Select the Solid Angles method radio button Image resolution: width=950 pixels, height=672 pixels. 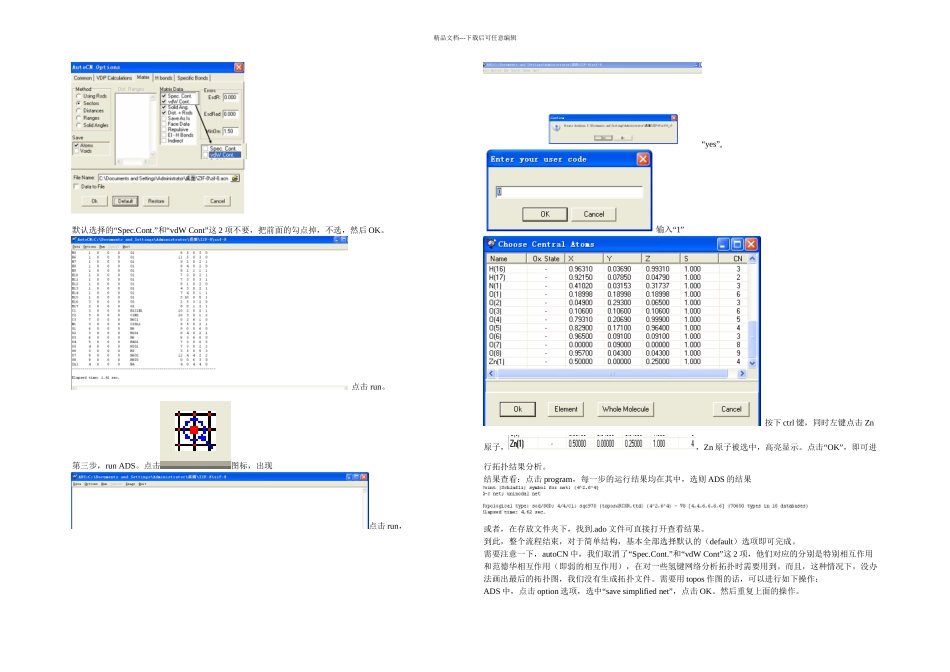(78, 125)
